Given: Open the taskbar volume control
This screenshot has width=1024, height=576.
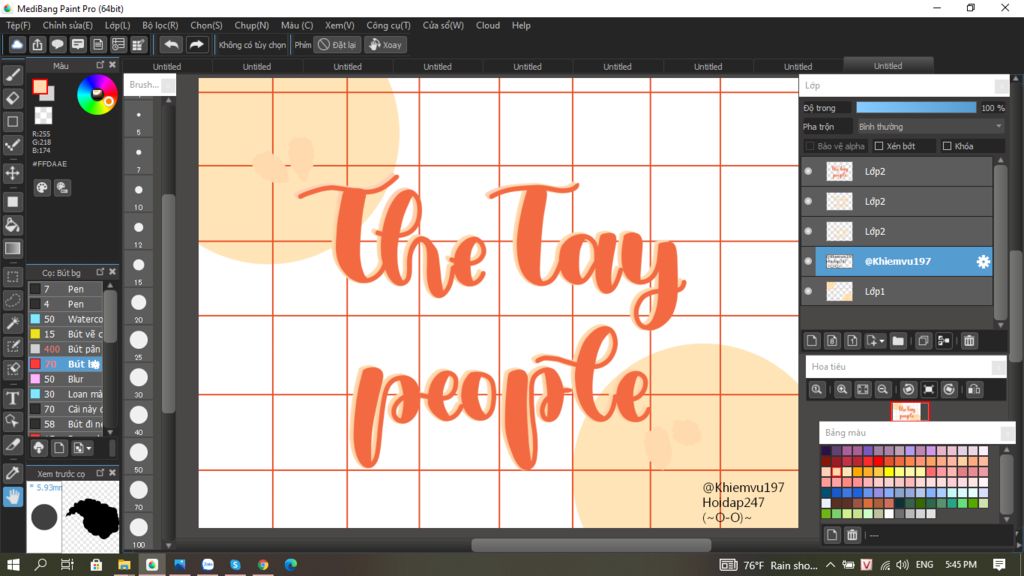Looking at the screenshot, I should 903,564.
